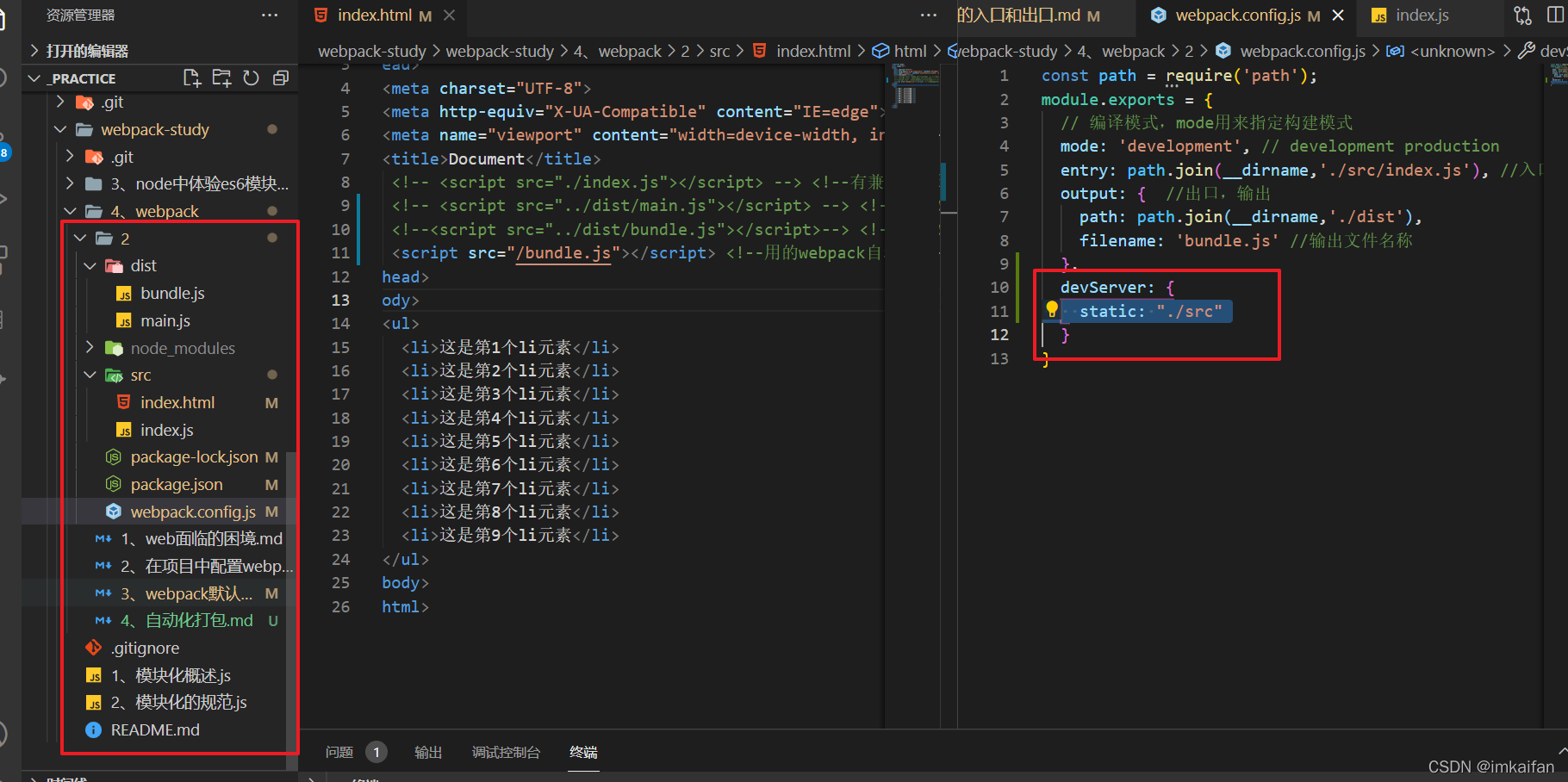The height and width of the screenshot is (782, 1568).
Task: Open 1、模块化概述.js file
Action: coord(171,676)
